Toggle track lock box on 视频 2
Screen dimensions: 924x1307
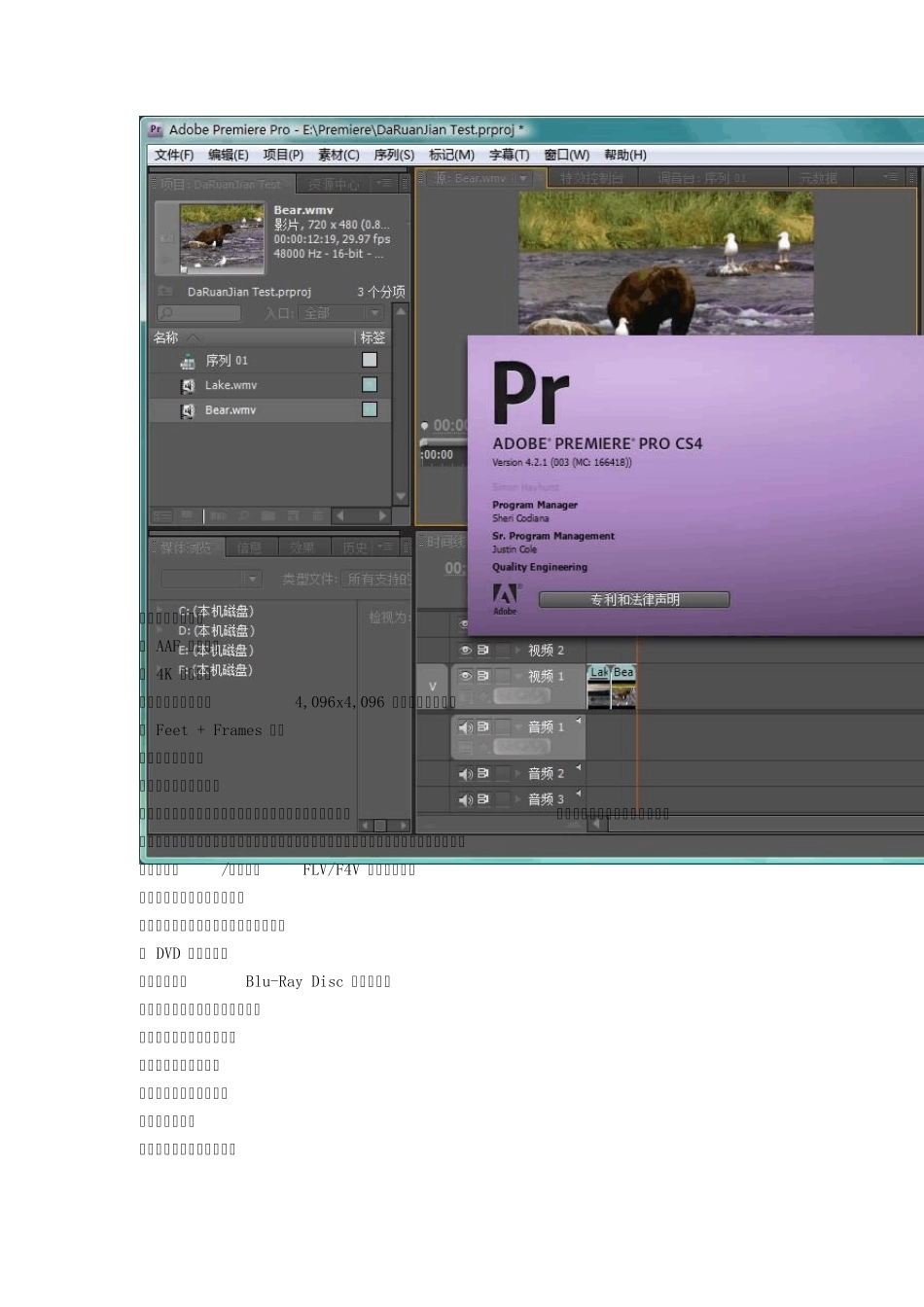503,651
